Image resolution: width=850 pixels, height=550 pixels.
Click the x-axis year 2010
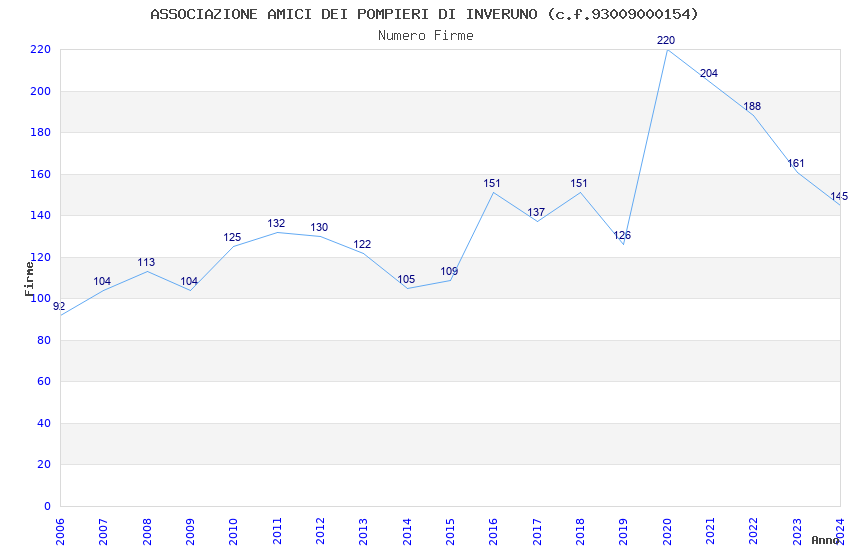pos(234,531)
